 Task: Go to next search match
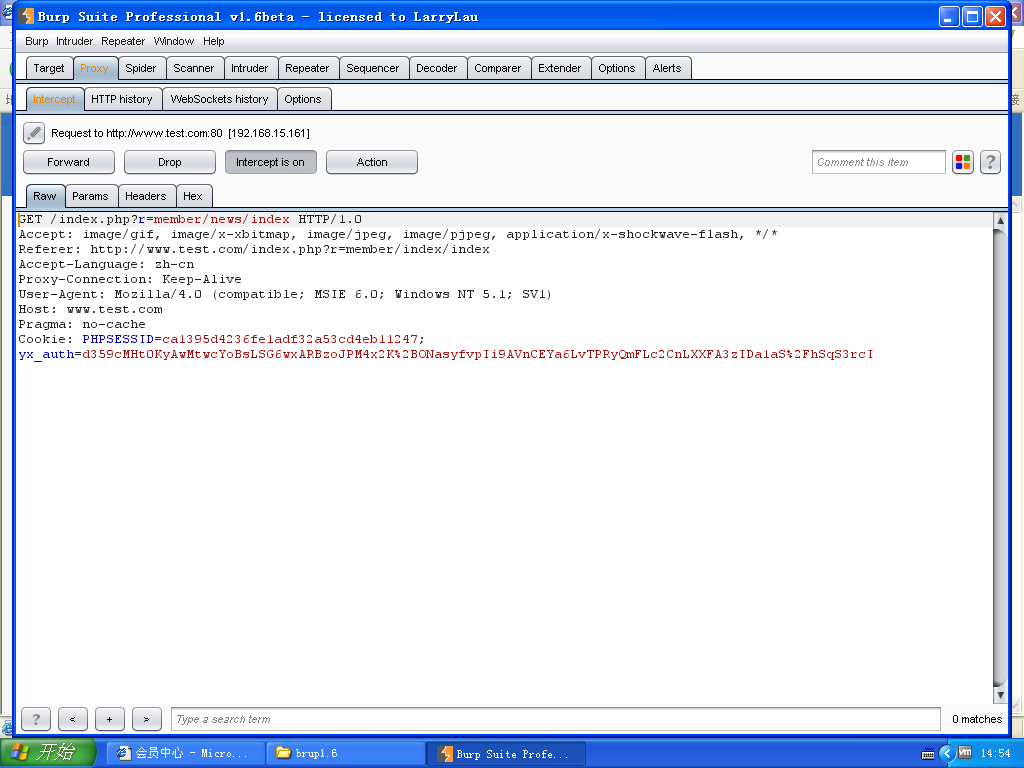point(146,719)
